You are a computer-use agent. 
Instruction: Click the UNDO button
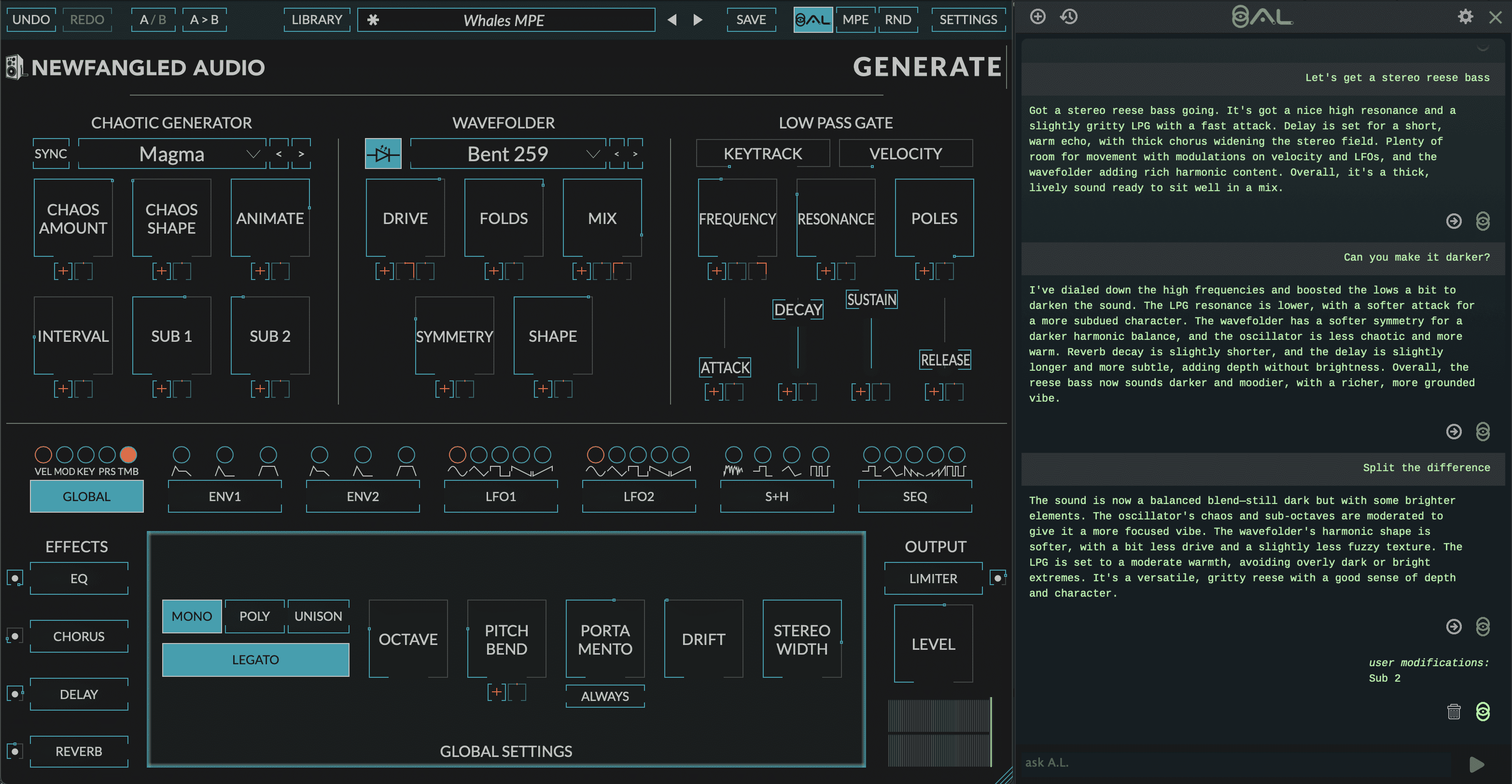click(31, 20)
